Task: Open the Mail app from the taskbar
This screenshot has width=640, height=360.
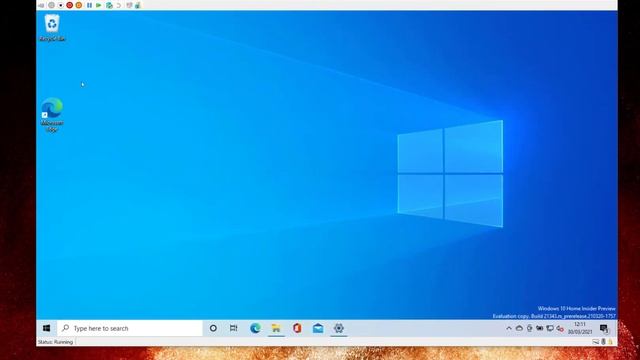Action: [x=318, y=328]
